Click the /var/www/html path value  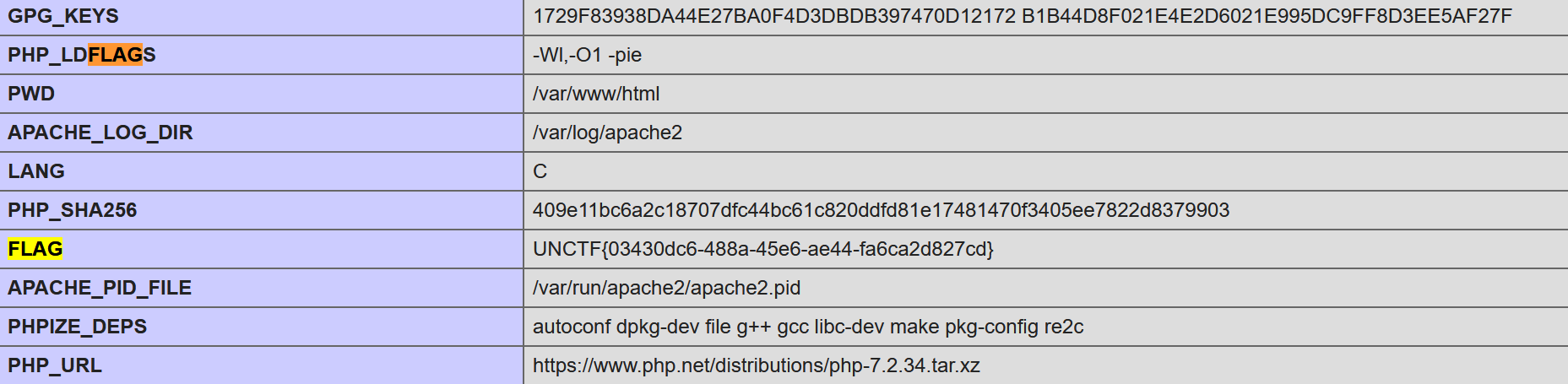click(x=596, y=94)
